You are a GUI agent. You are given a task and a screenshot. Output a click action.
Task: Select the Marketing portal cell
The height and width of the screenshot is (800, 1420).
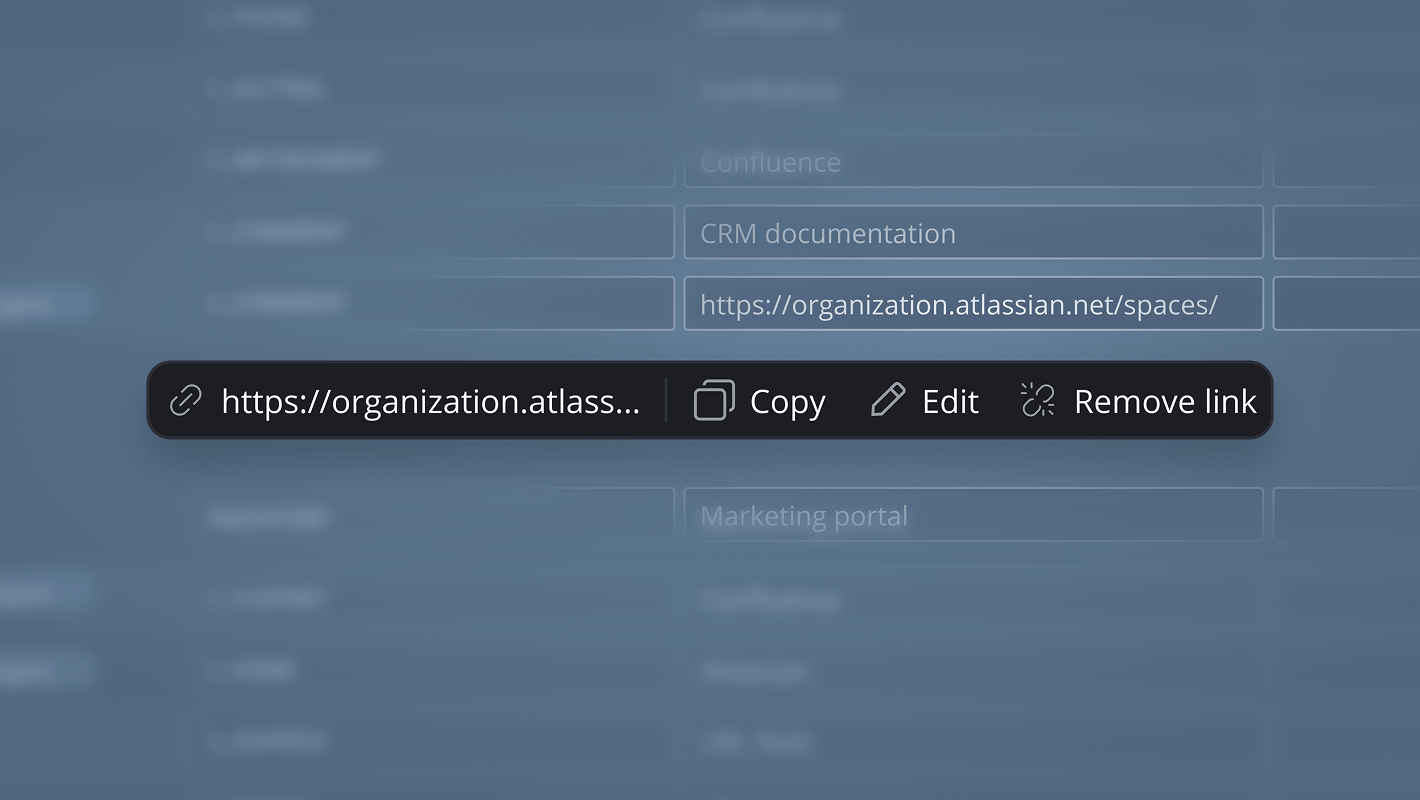974,514
